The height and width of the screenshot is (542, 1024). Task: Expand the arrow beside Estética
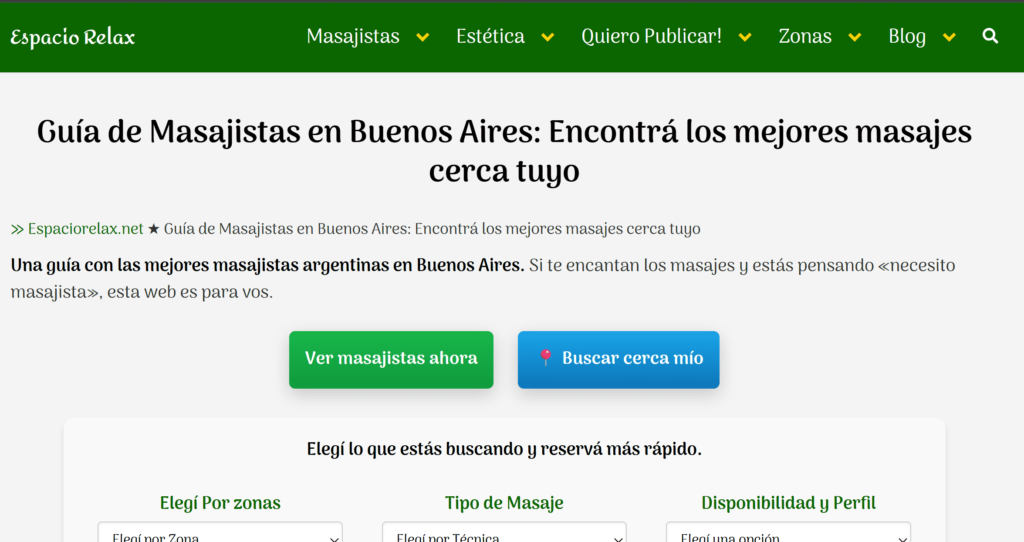pyautogui.click(x=548, y=37)
